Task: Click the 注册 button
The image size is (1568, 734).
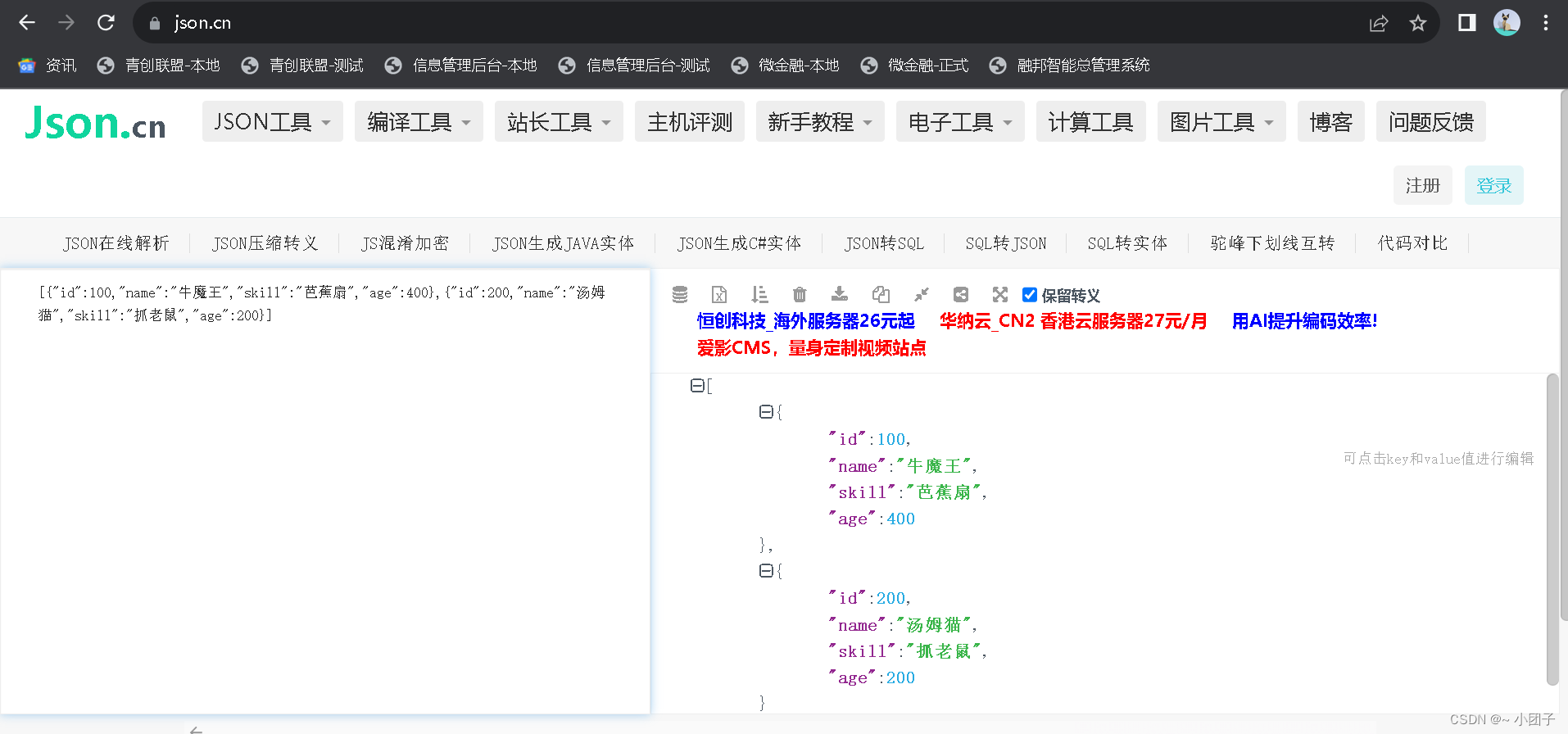Action: click(1423, 185)
